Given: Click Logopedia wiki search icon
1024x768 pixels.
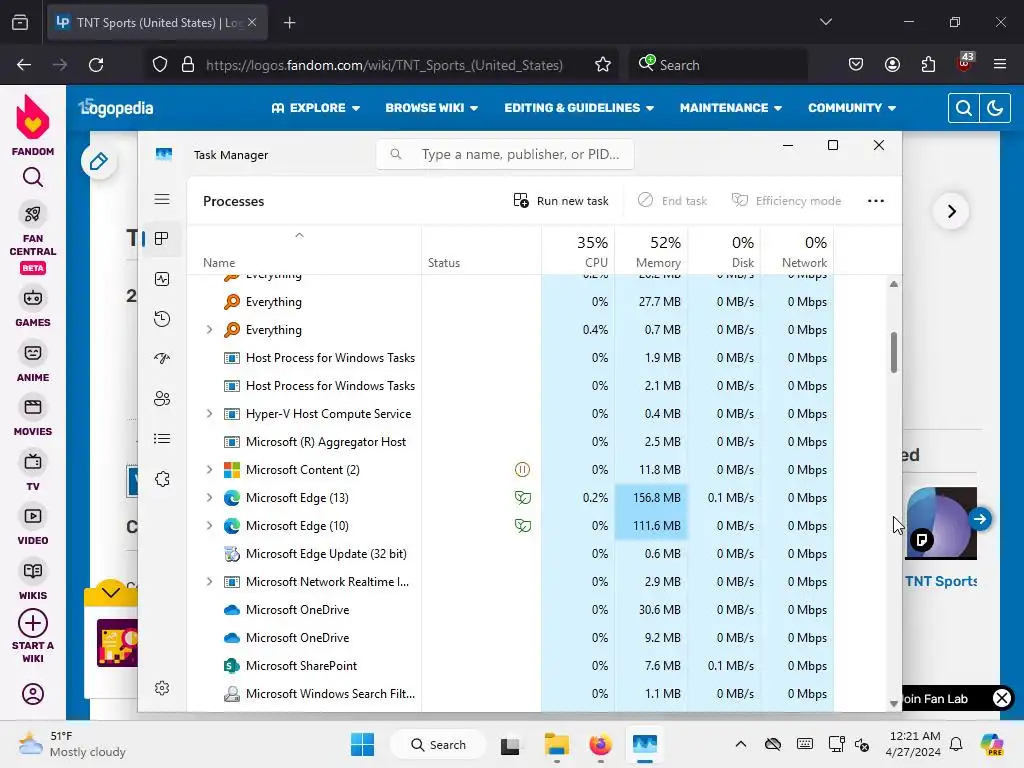Looking at the screenshot, I should (x=963, y=108).
